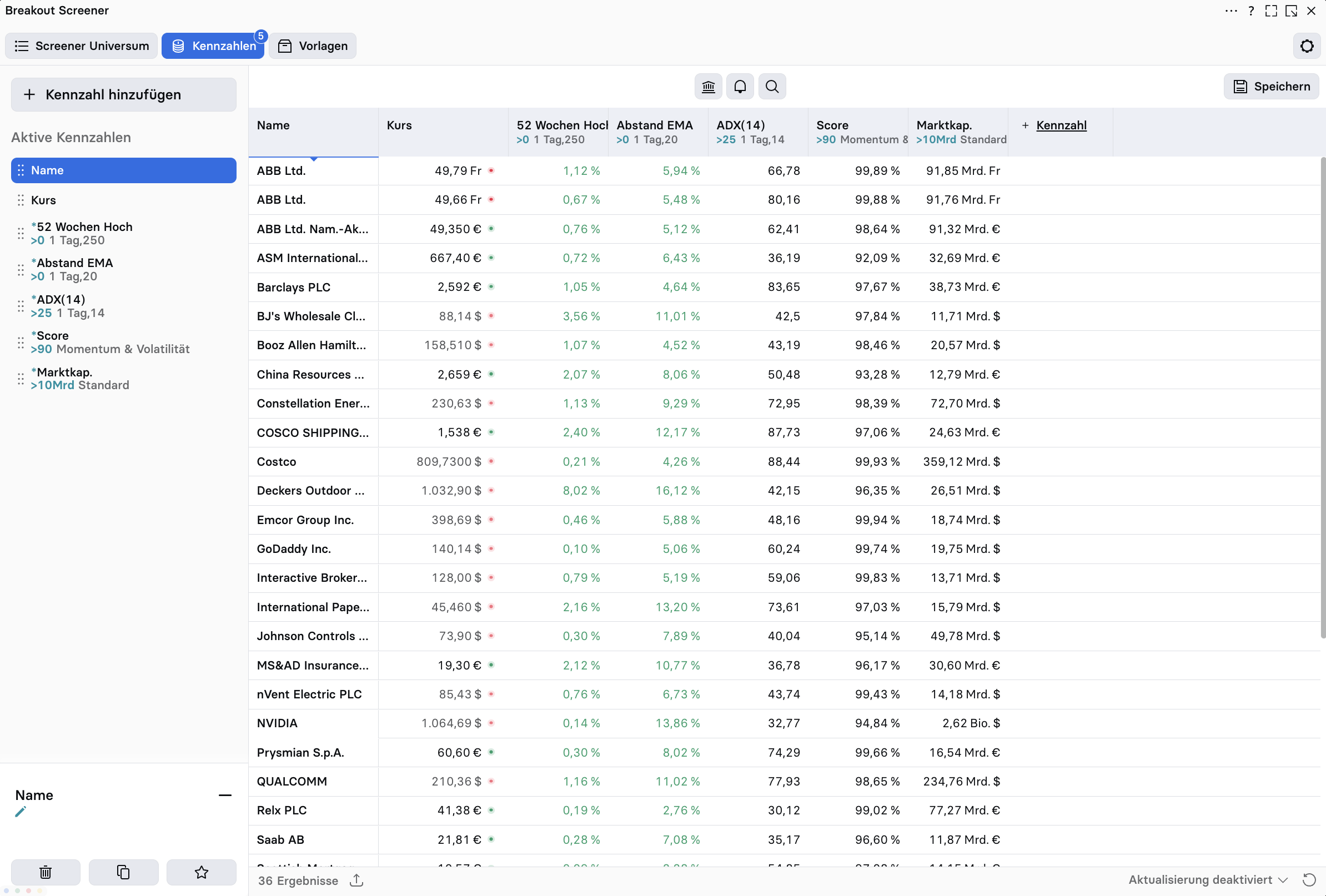Viewport: 1326px width, 896px height.
Task: Open the search icon in the table toolbar
Action: pos(771,86)
